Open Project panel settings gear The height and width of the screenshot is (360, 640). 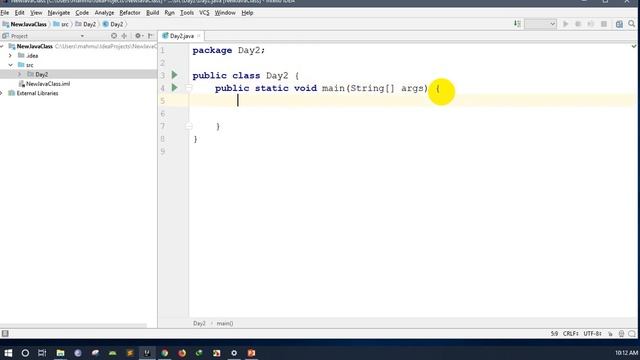click(138, 36)
